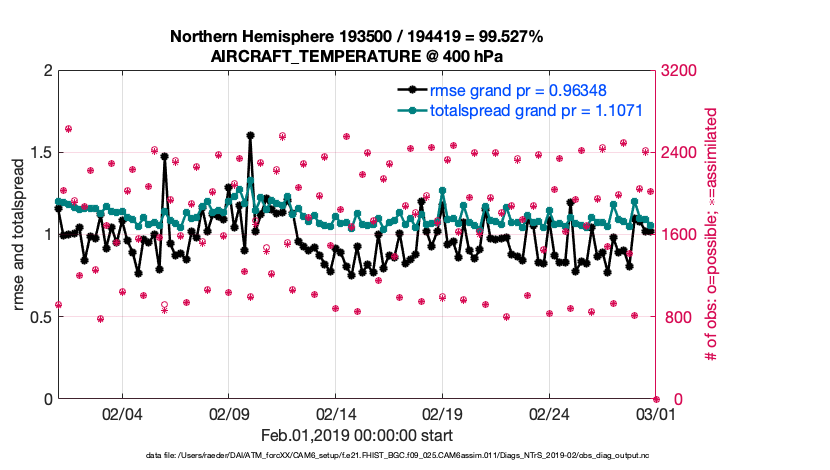This screenshot has width=830, height=470.
Task: Click the 'Feb.01,2019 00:00:00 start' x-axis label
Action: (x=356, y=436)
